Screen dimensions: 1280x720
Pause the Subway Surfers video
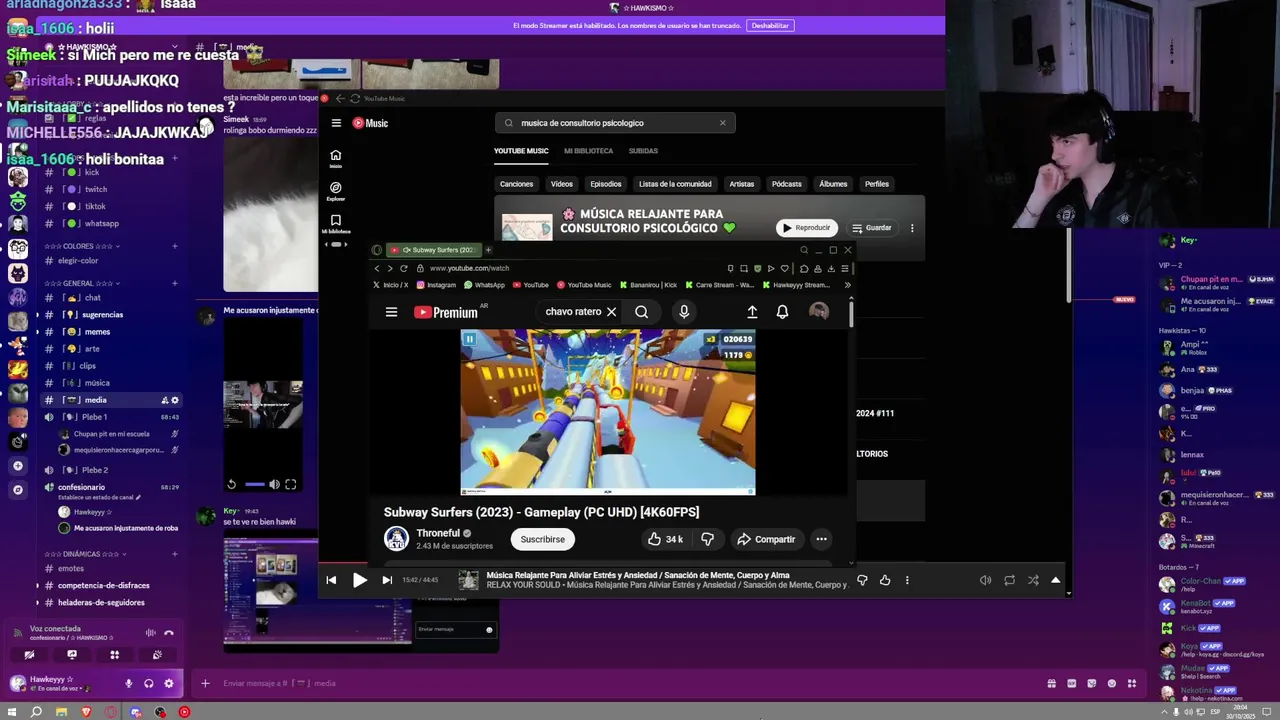tap(469, 339)
